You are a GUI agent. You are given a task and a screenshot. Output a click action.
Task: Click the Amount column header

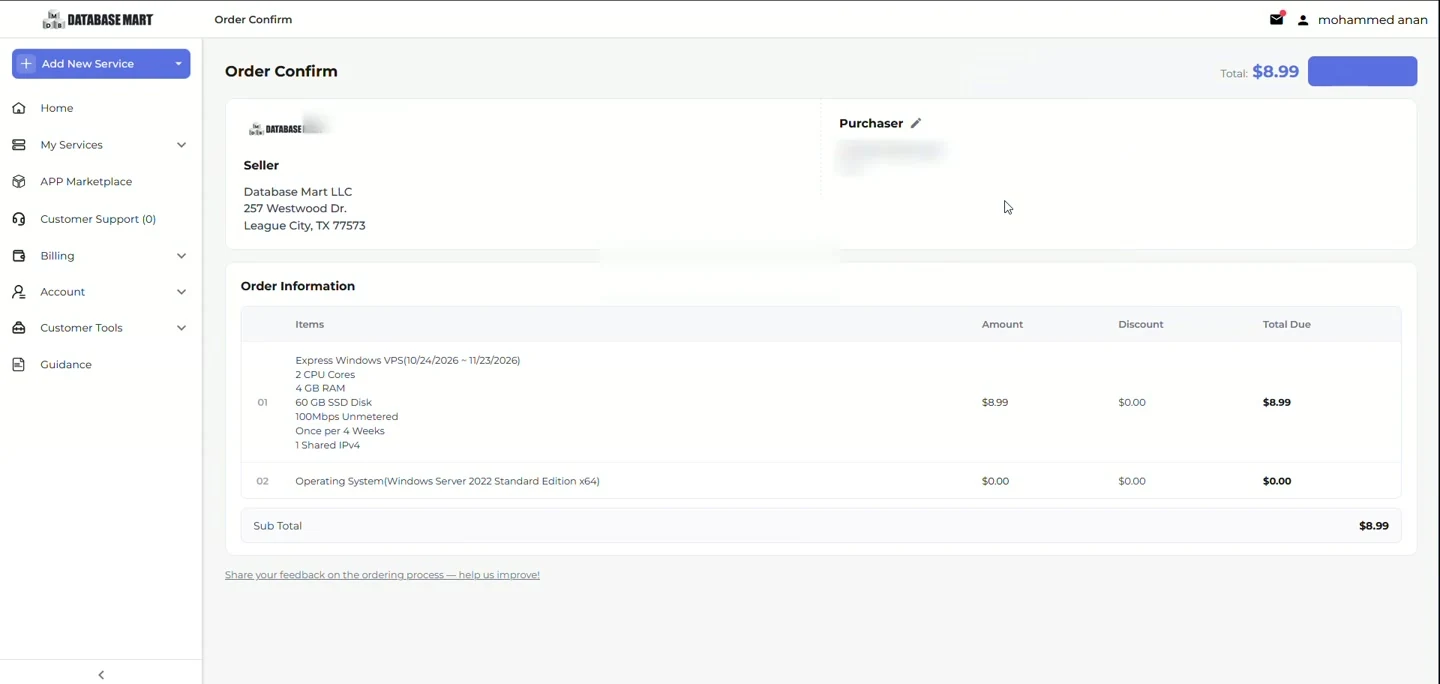coord(1002,325)
